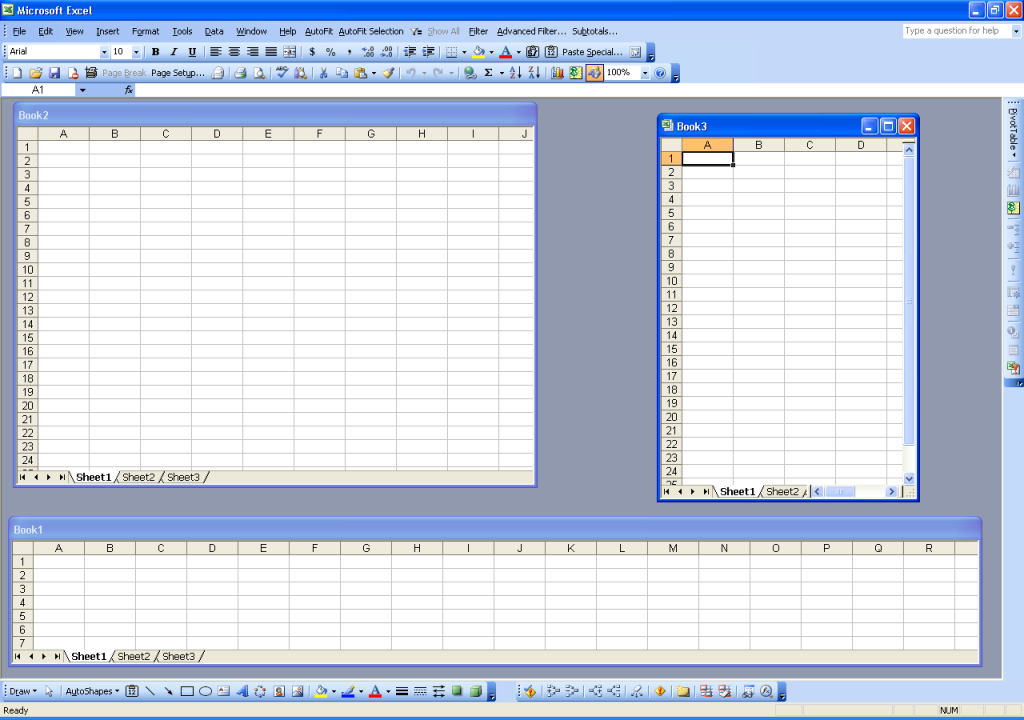Click Advanced Filter button
Viewport: 1024px width, 720px height.
(532, 31)
